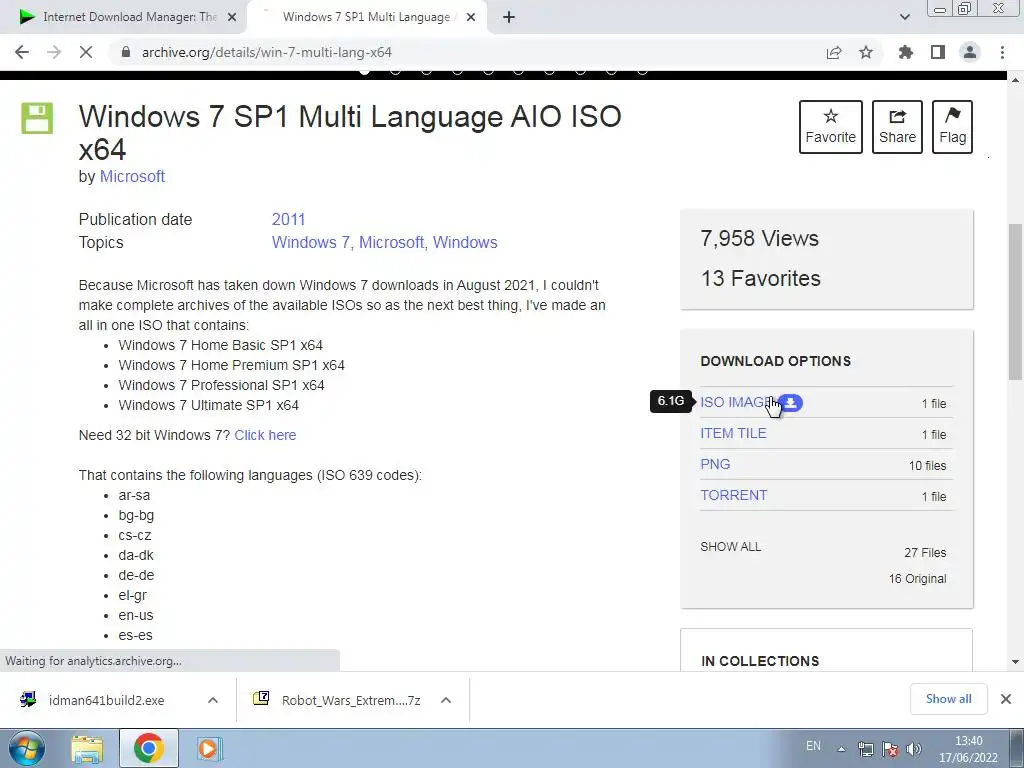1024x768 pixels.
Task: Open a new tab with the plus icon
Action: (509, 17)
